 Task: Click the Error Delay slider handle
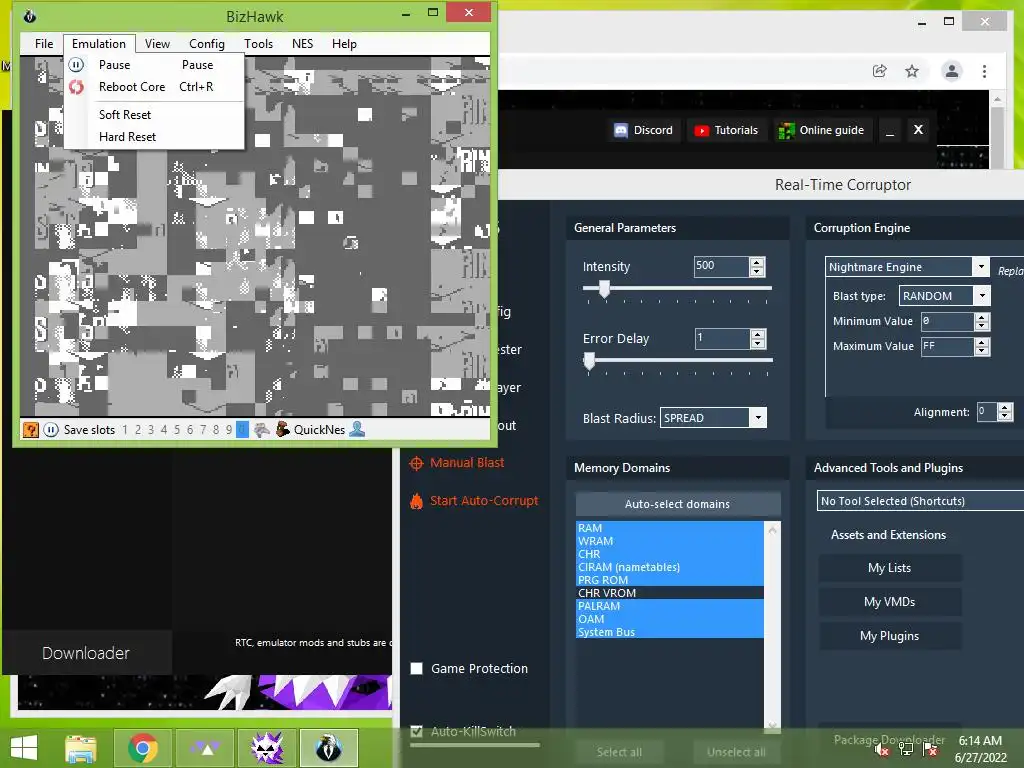coord(589,360)
